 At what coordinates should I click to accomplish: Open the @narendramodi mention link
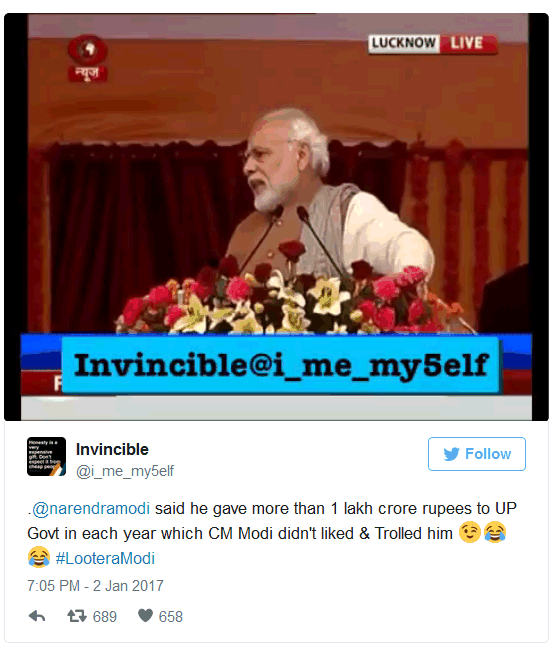[91, 508]
